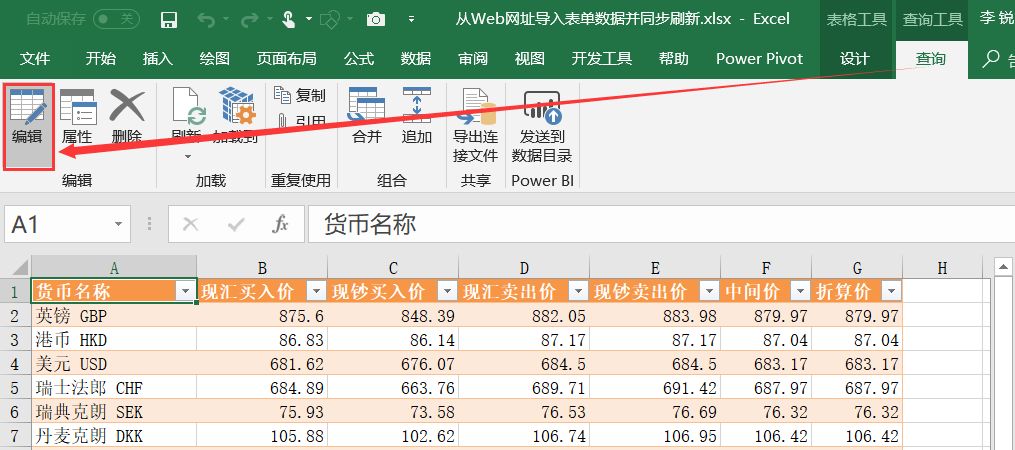Click the touch/mouse mode icon
This screenshot has width=1015, height=450.
tap(289, 19)
